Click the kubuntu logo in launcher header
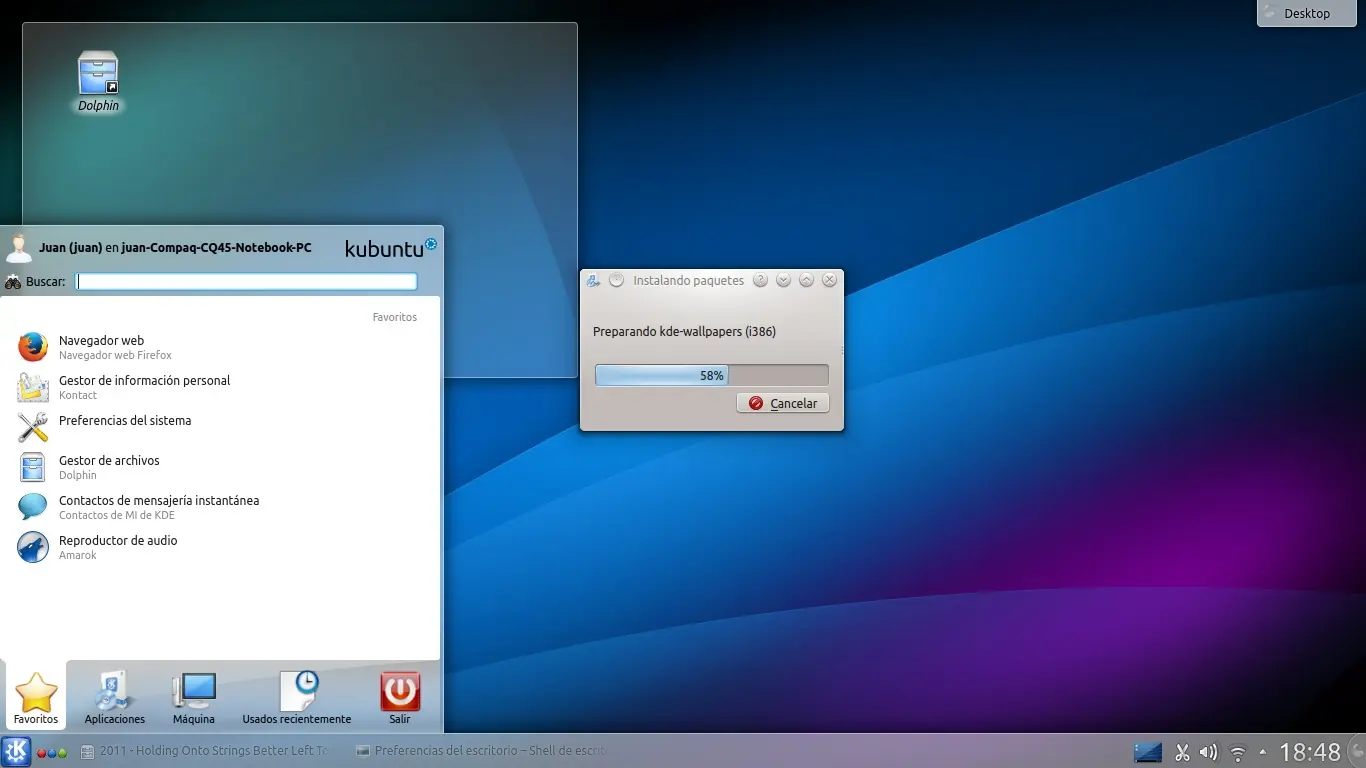 pos(390,247)
